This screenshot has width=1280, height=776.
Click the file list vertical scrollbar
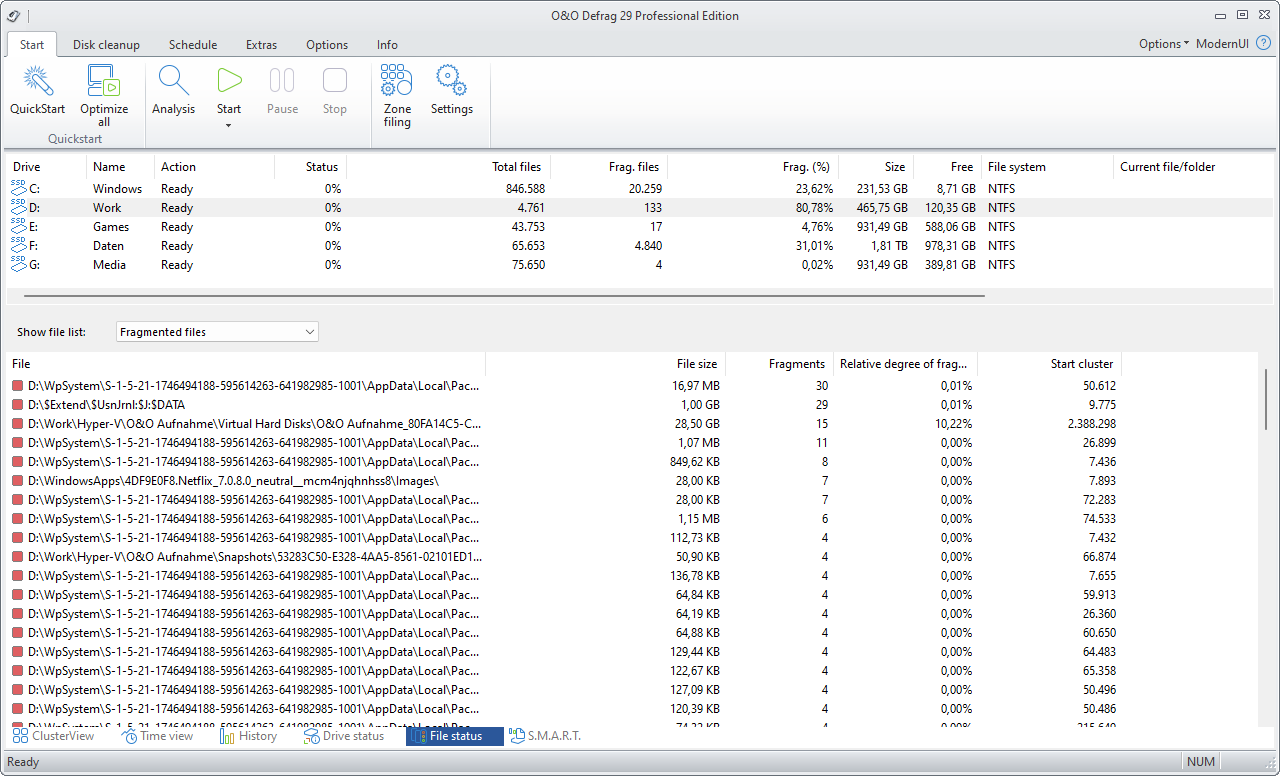coord(1266,399)
